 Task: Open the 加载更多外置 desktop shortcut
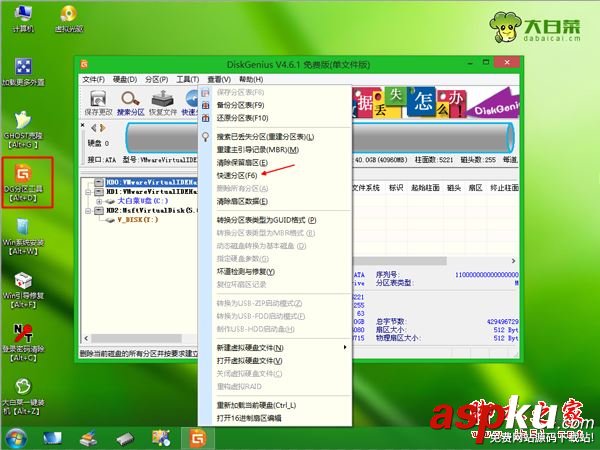[23, 72]
